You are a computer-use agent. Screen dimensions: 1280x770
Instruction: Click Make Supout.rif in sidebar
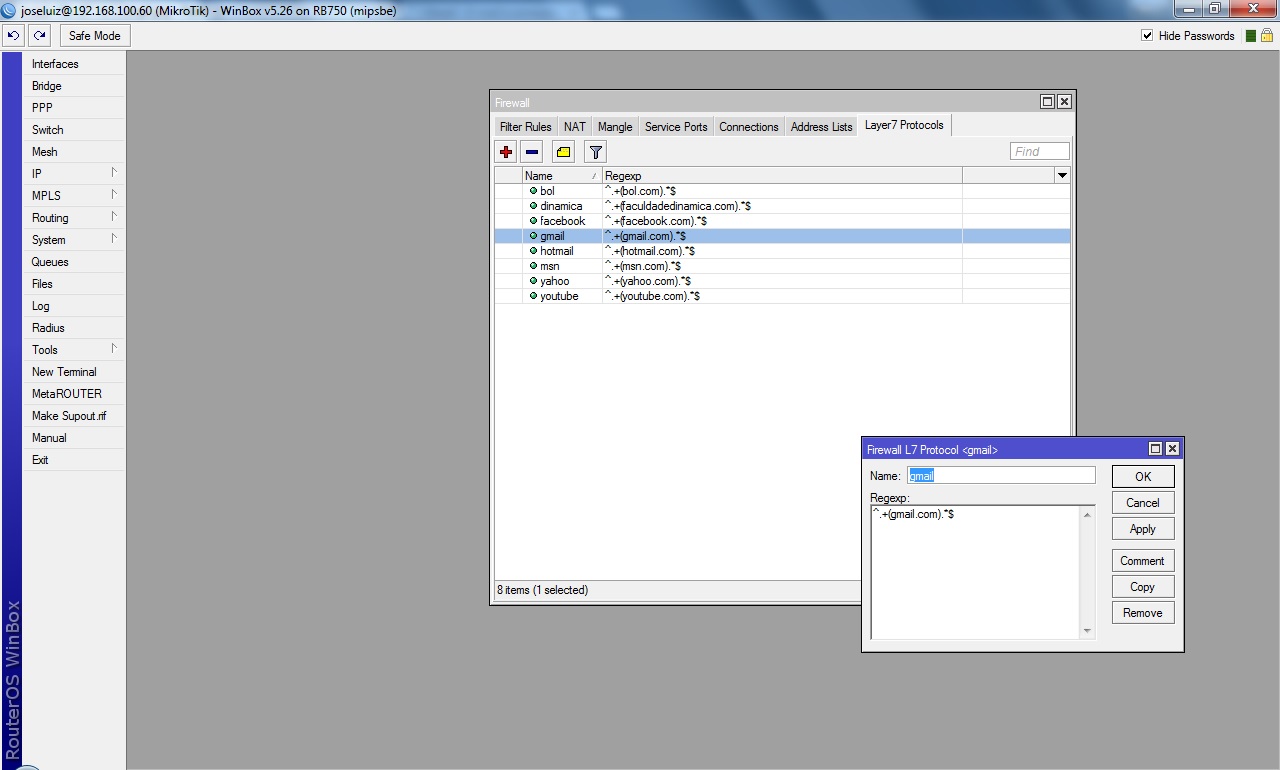pos(74,416)
